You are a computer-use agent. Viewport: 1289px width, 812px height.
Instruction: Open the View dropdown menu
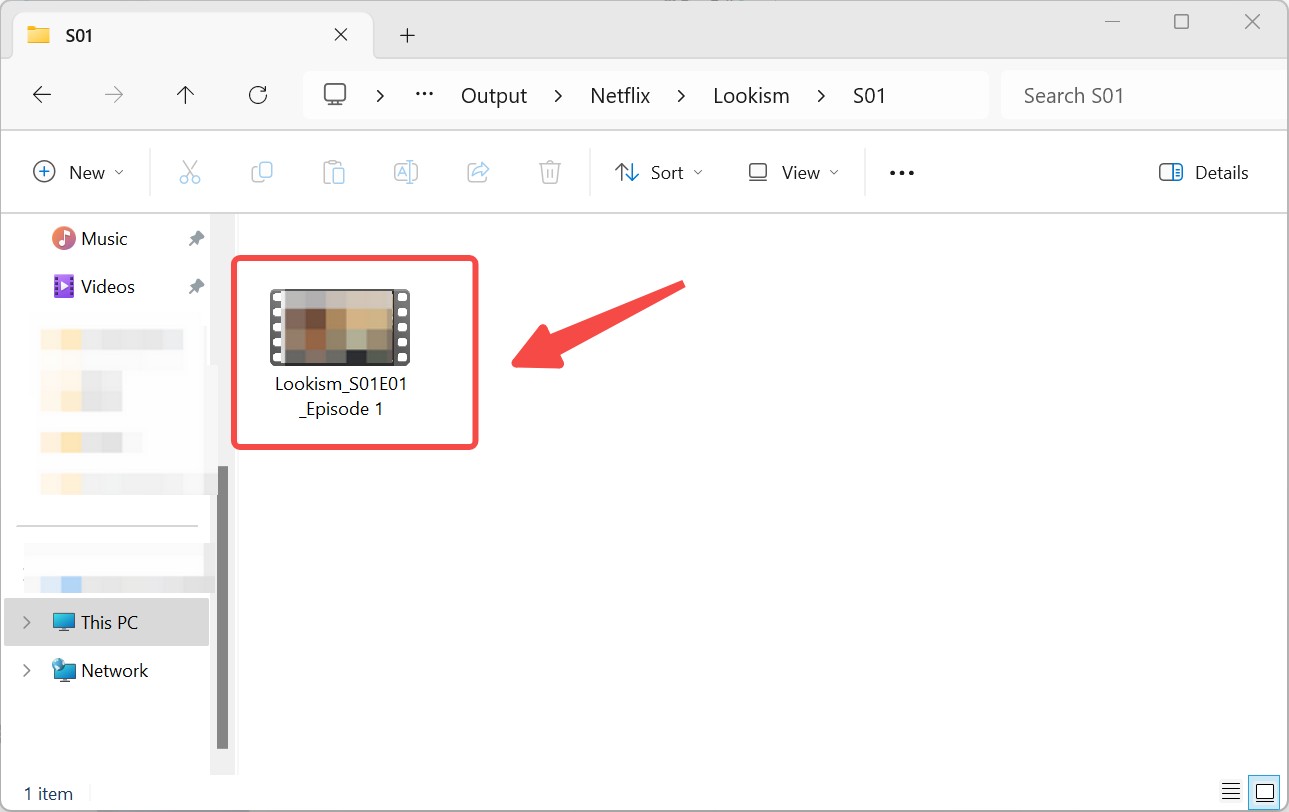pyautogui.click(x=794, y=172)
